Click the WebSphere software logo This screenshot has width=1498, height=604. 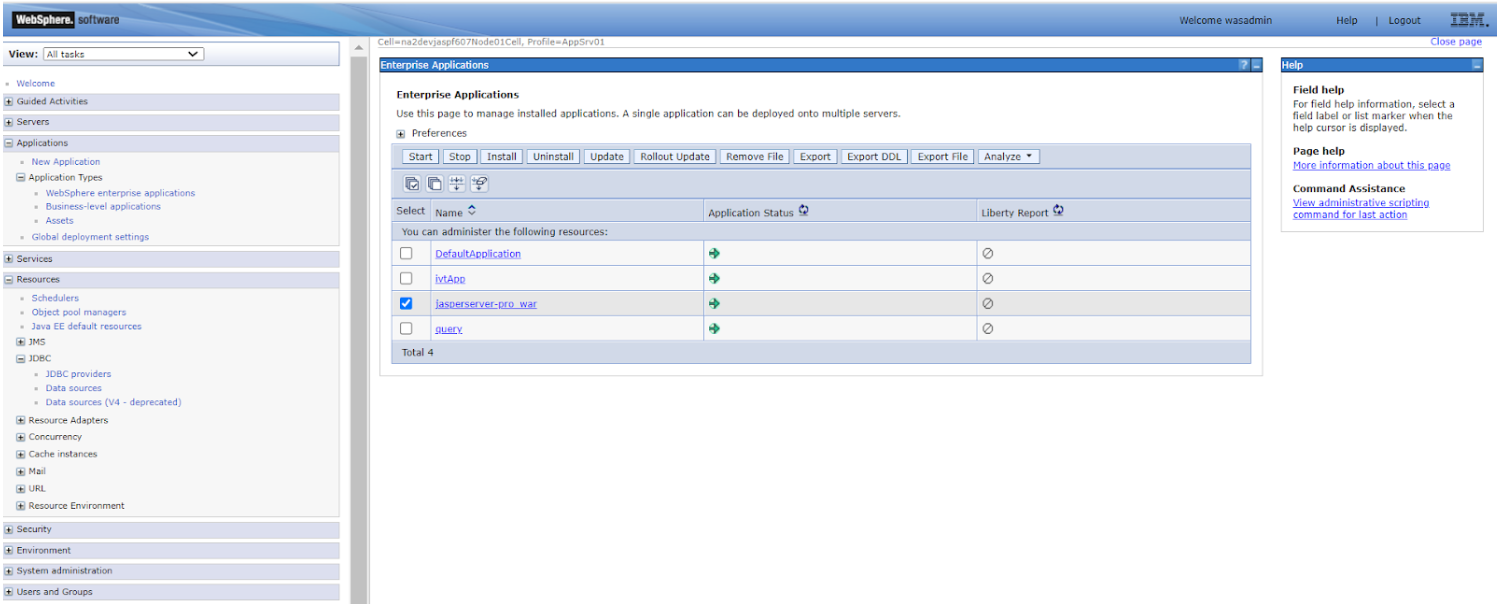click(66, 20)
